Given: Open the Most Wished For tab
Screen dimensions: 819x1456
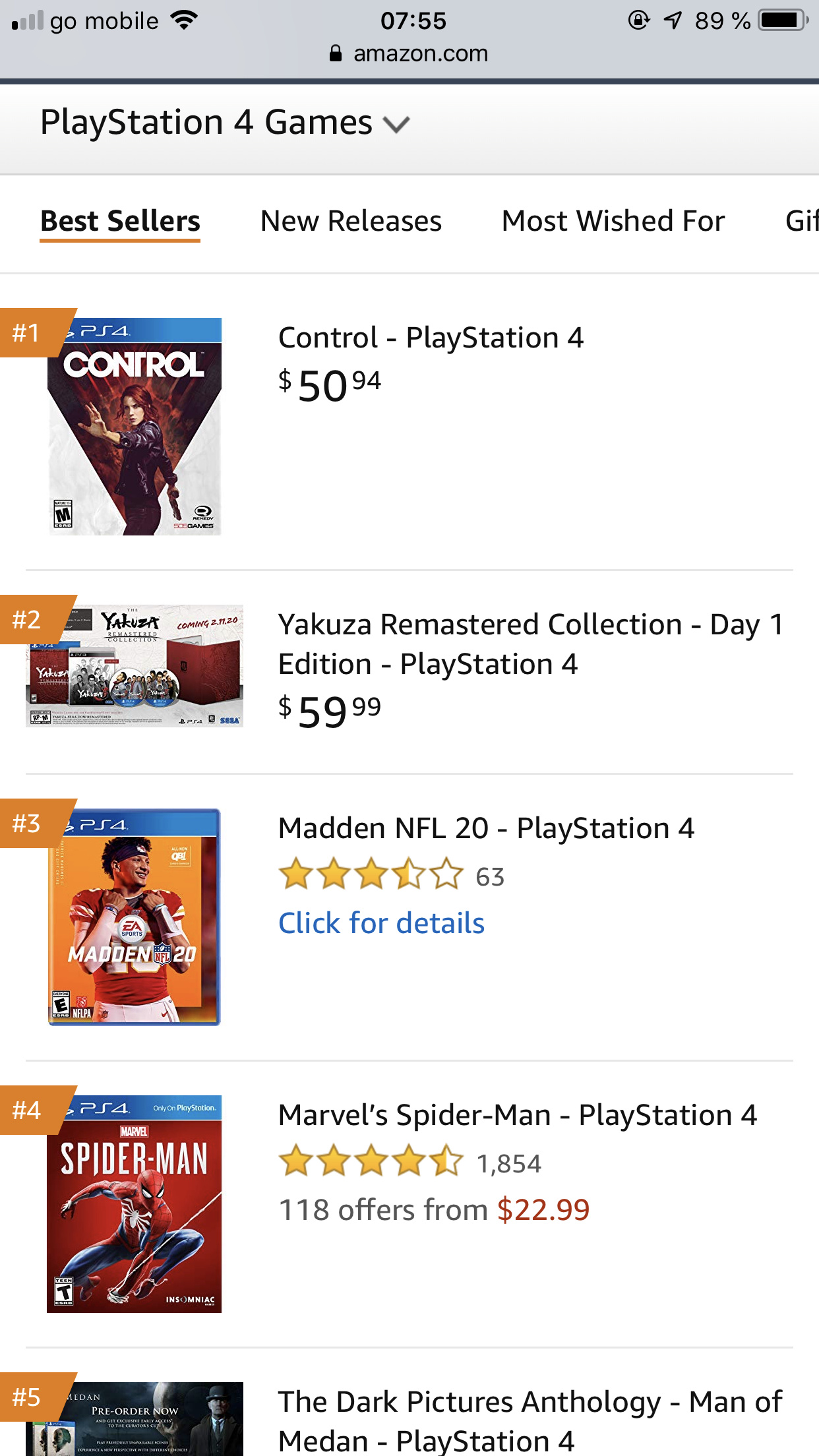Looking at the screenshot, I should click(613, 222).
